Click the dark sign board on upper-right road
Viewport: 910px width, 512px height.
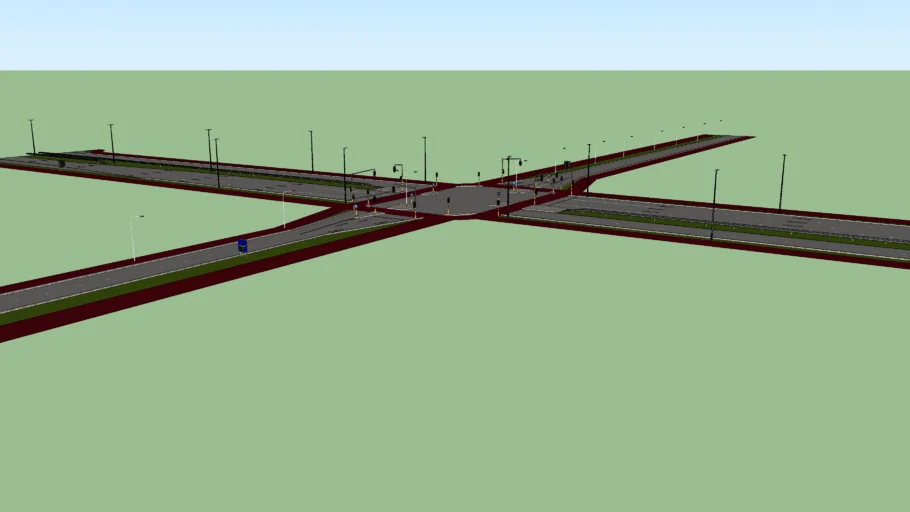click(564, 162)
